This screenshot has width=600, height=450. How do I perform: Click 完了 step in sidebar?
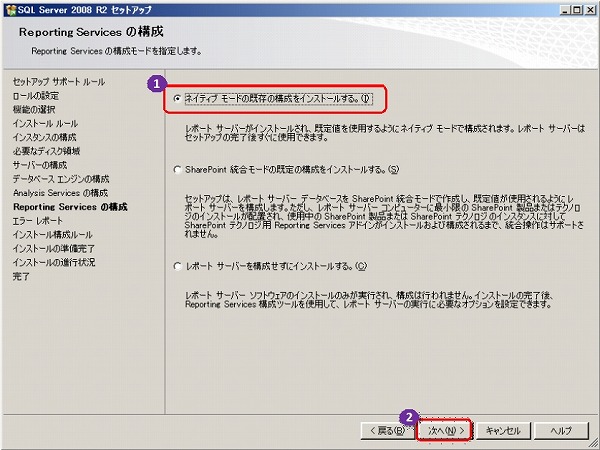tap(21, 276)
